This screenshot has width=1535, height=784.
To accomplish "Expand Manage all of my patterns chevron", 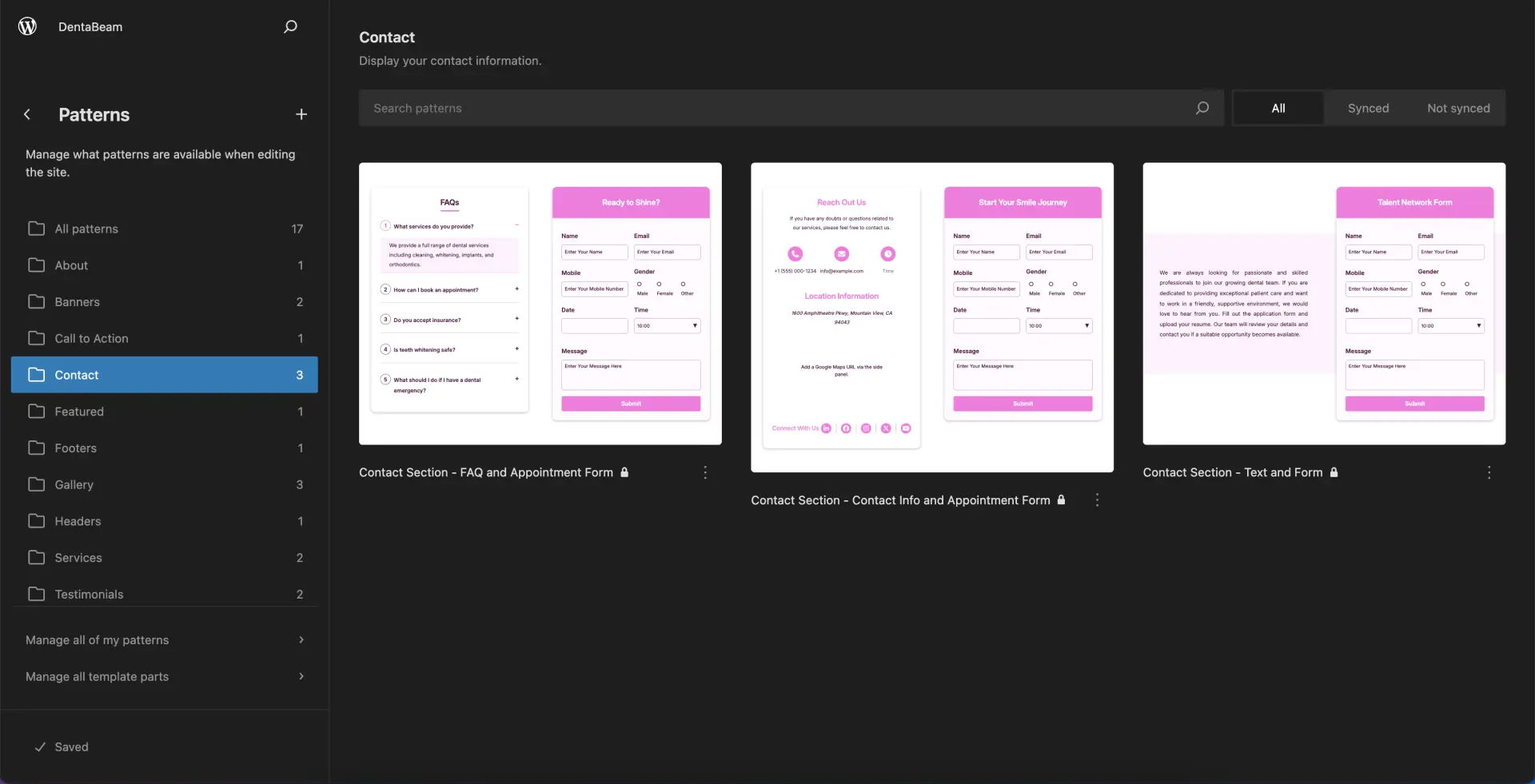I will click(x=301, y=639).
